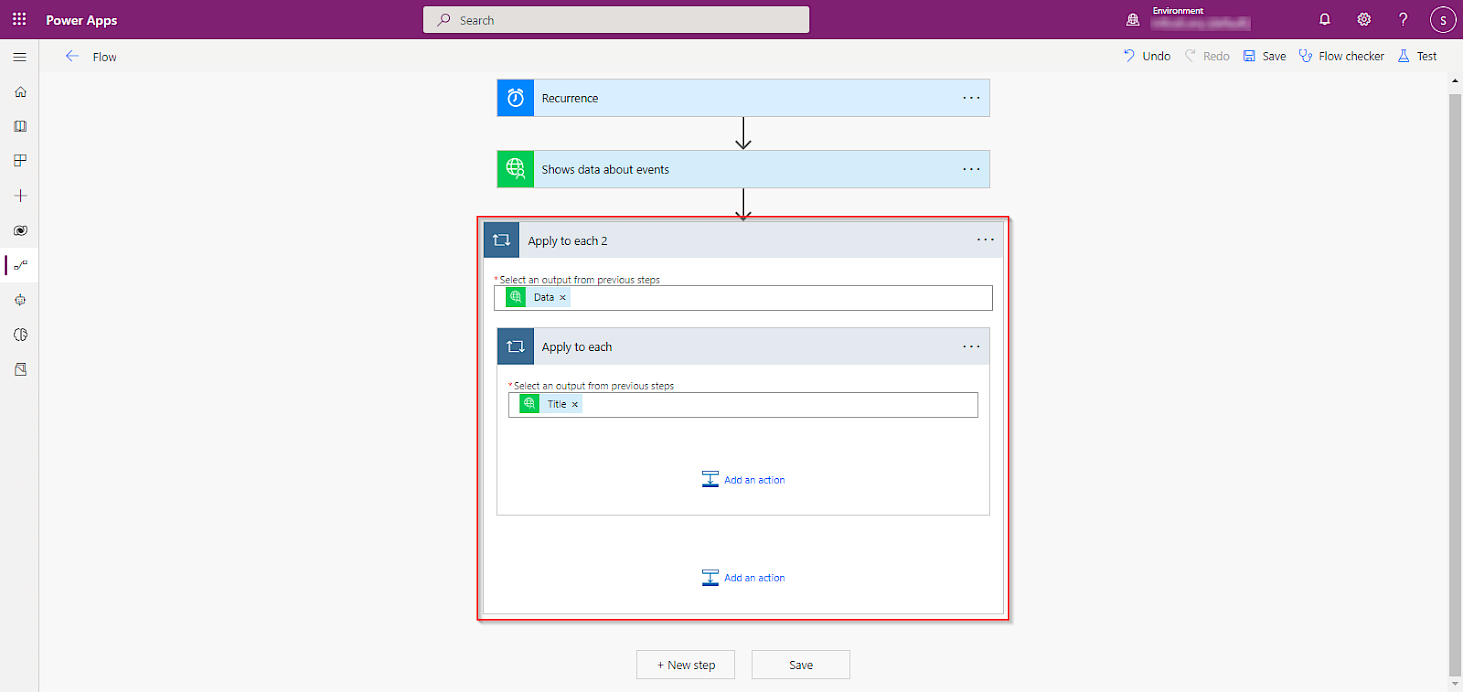Open notifications bell
The image size is (1463, 692).
click(1325, 19)
